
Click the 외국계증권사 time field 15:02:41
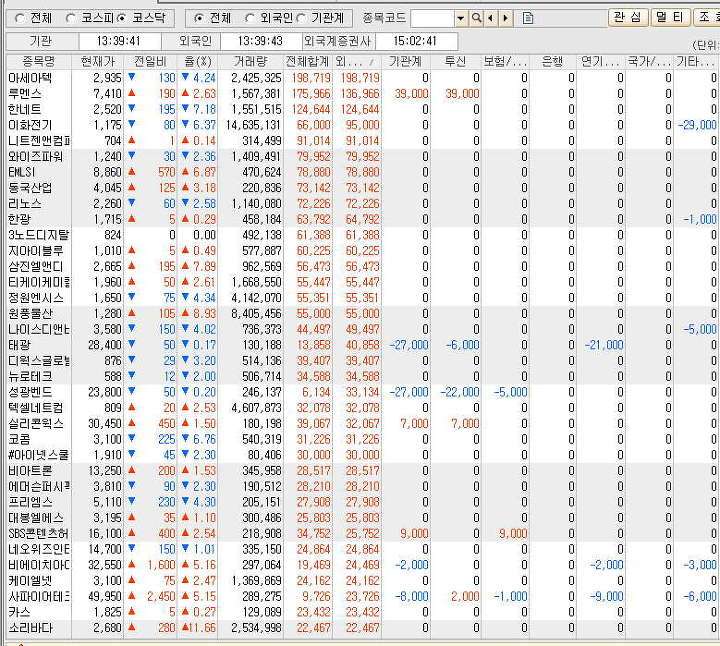pos(415,41)
